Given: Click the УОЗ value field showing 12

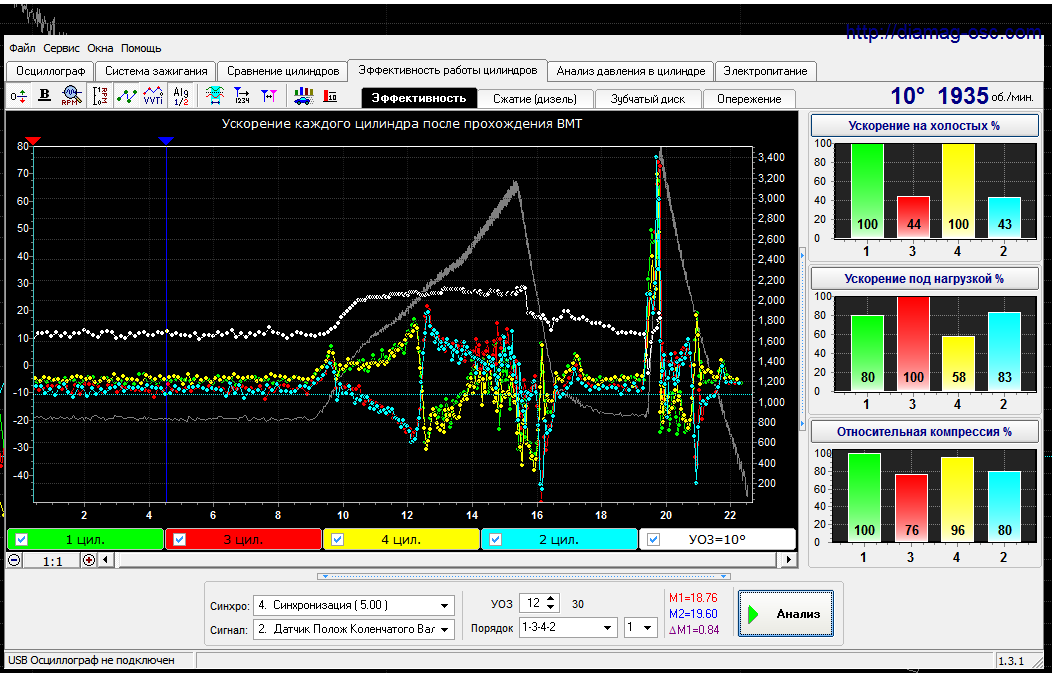Looking at the screenshot, I should point(534,603).
